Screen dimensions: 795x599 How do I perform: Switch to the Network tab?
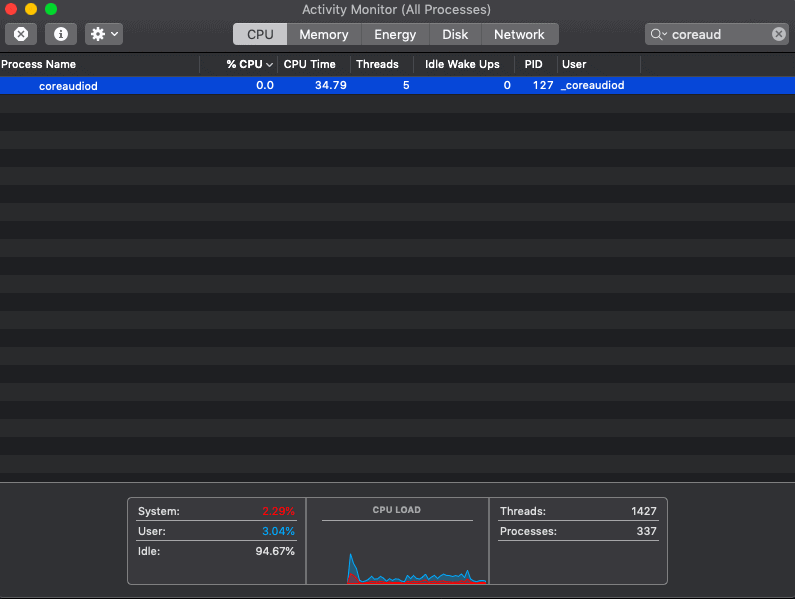pos(520,34)
